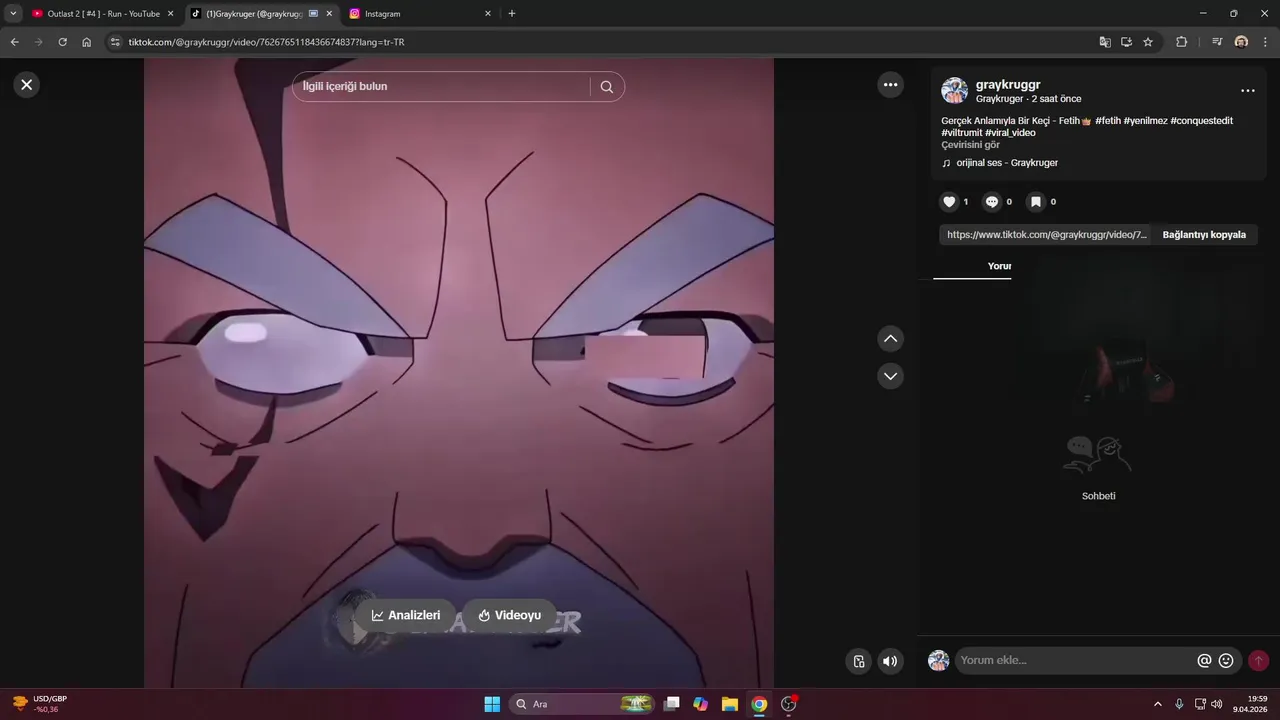Open the three-dot menu beside the video
Viewport: 1280px width, 720px height.
890,85
